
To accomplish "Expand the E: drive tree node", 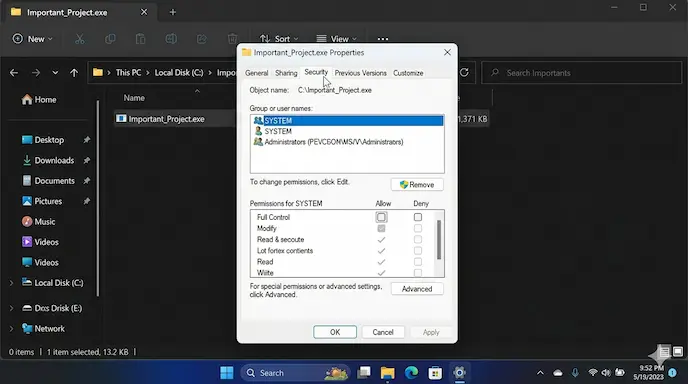I will click(12, 308).
